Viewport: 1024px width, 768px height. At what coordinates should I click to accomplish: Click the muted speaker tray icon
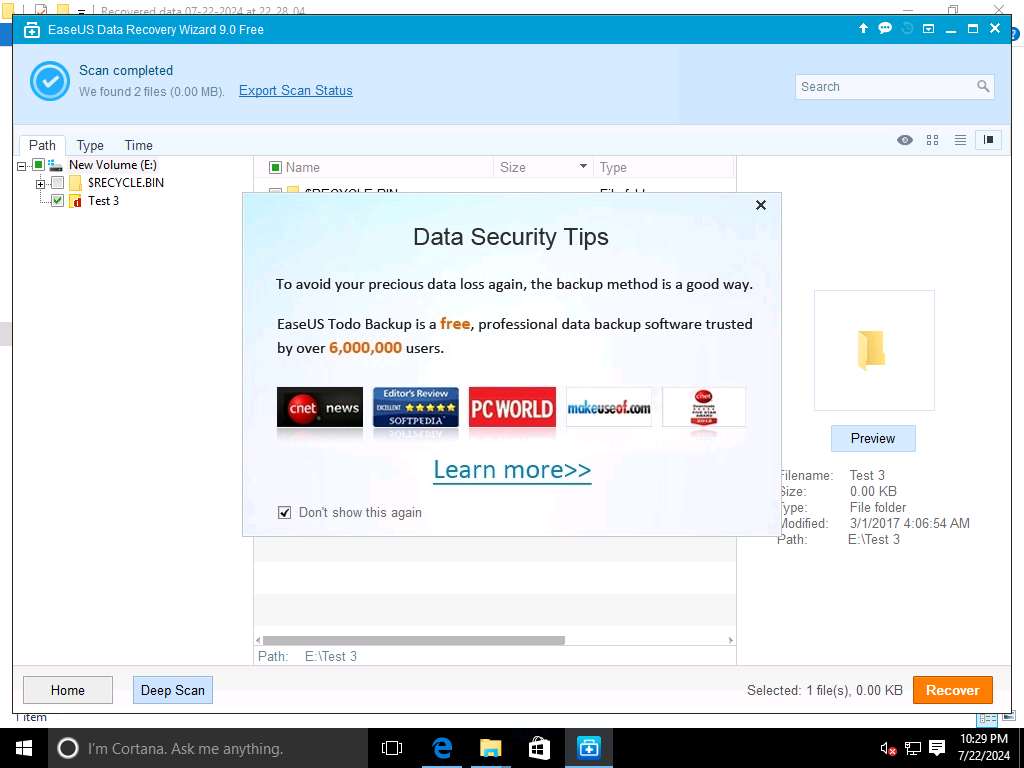coord(888,748)
